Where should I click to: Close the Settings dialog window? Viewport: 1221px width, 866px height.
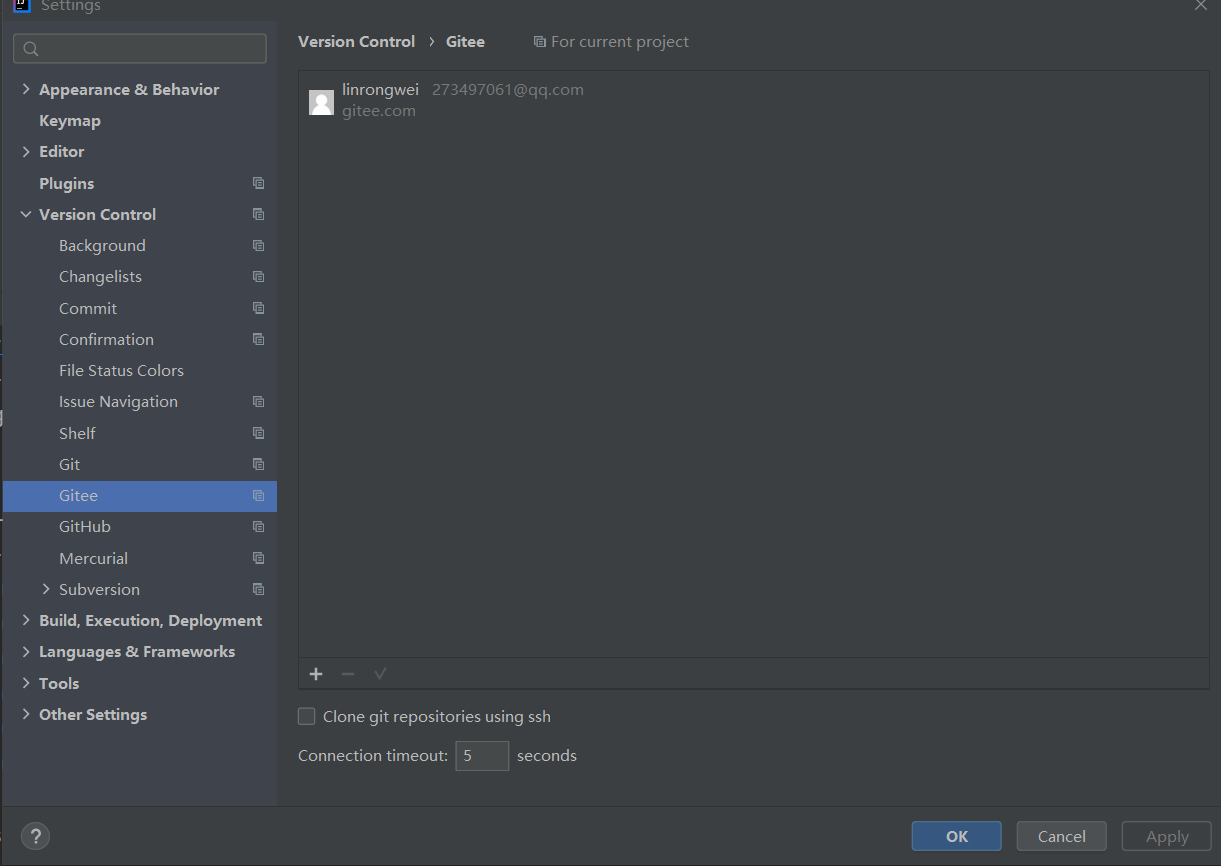coord(1201,5)
